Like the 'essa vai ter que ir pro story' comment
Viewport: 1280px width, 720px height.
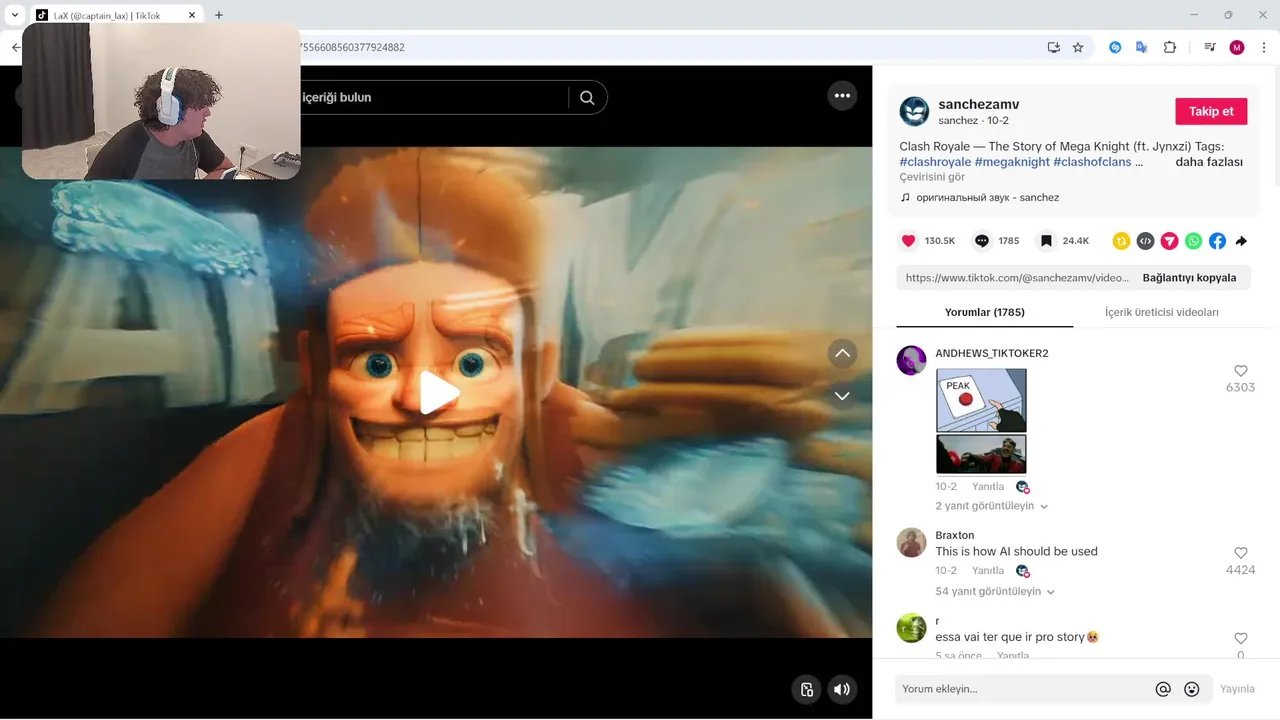click(x=1240, y=638)
